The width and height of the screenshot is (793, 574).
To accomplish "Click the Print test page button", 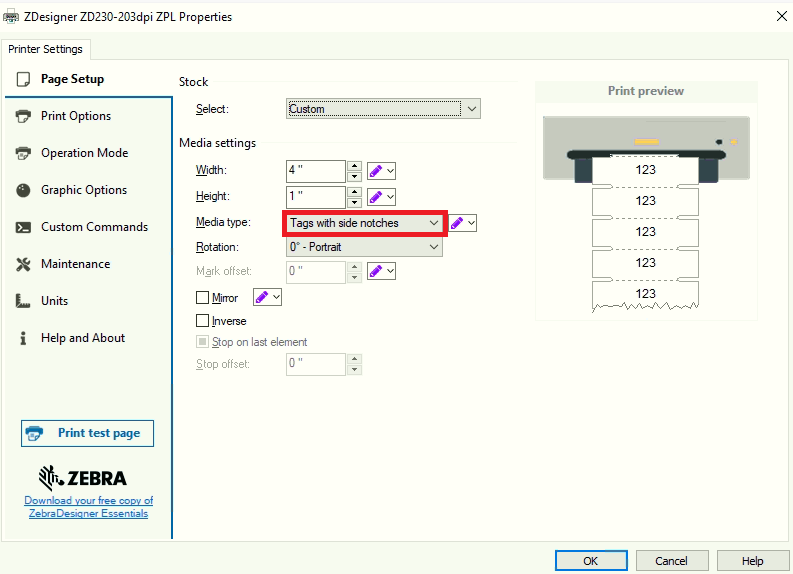I will coord(87,433).
